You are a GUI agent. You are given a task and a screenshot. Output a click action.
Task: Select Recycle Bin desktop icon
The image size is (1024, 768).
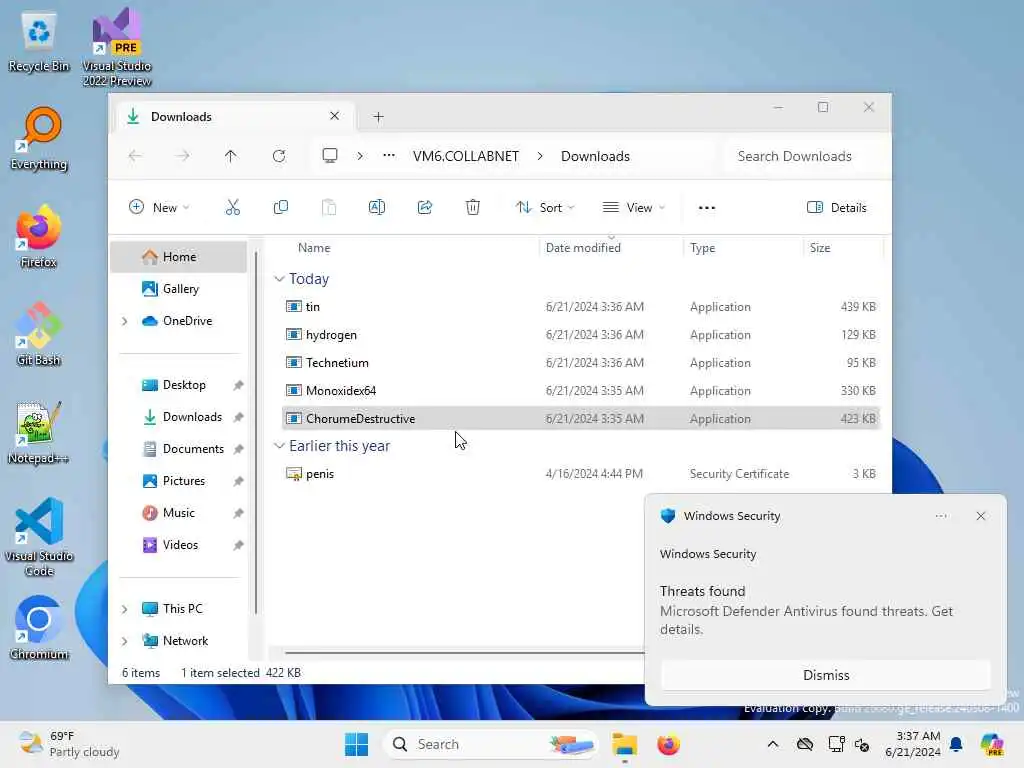click(x=39, y=40)
